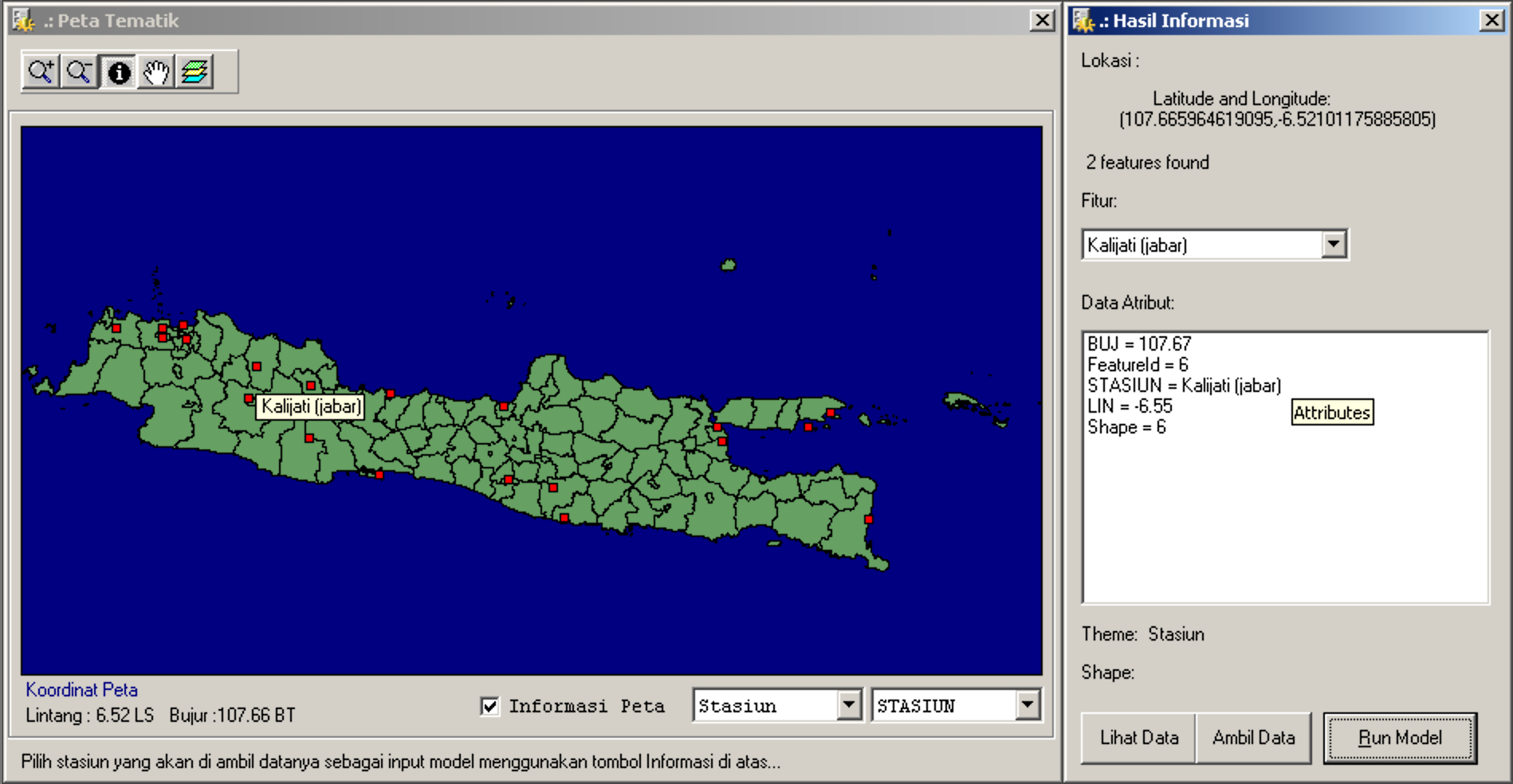Open the map layers tool

pos(195,73)
